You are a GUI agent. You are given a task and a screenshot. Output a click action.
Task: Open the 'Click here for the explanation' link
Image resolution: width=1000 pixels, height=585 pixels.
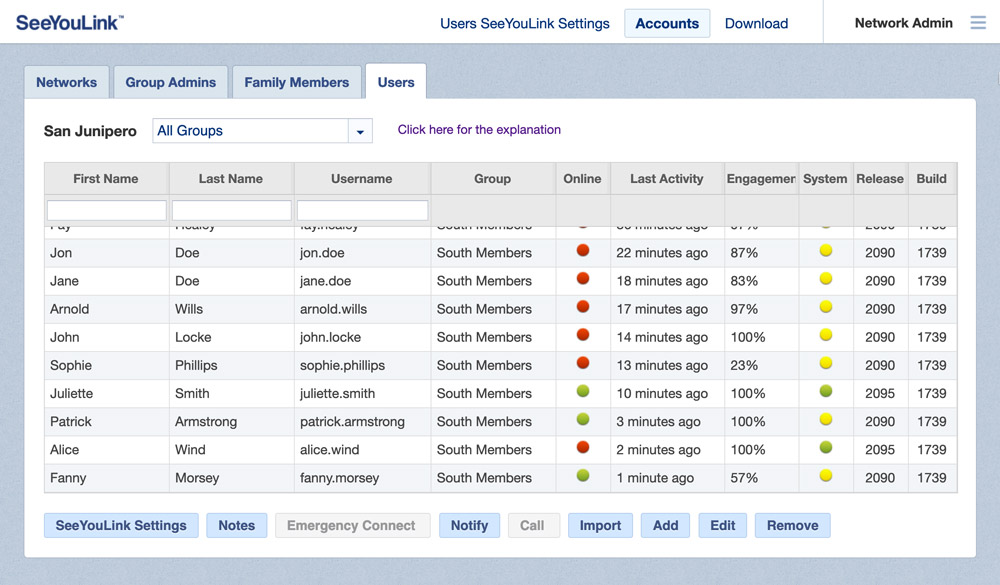(479, 130)
